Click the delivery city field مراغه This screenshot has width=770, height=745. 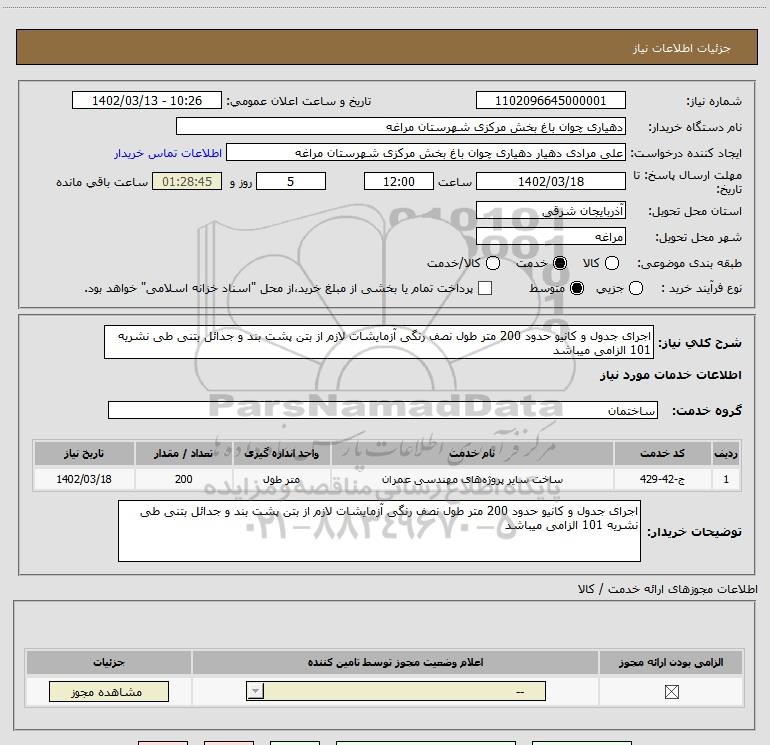[x=550, y=237]
